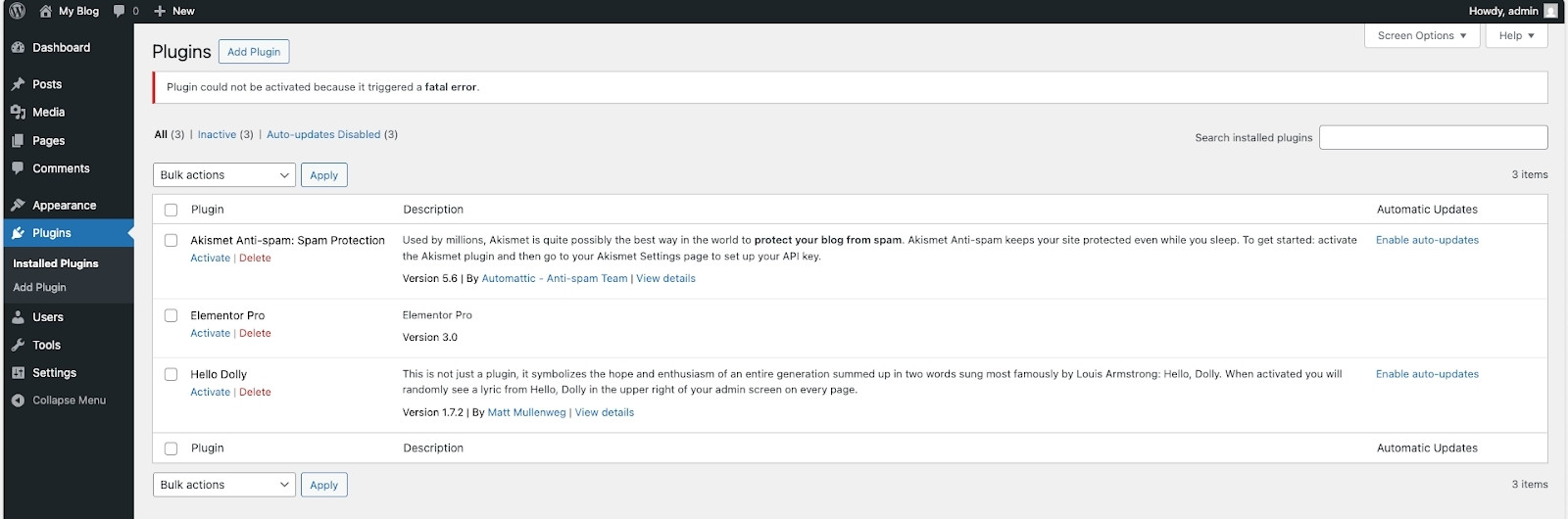The width and height of the screenshot is (1568, 519).
Task: Show All plugins filter
Action: [x=161, y=134]
